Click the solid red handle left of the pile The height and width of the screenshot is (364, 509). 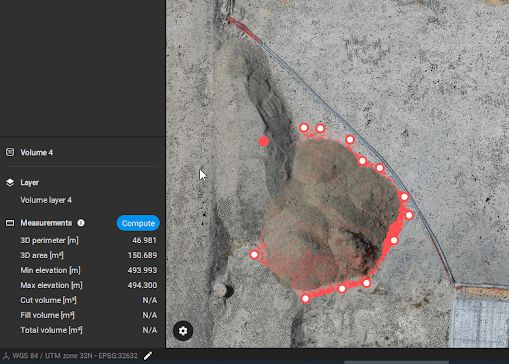264,141
